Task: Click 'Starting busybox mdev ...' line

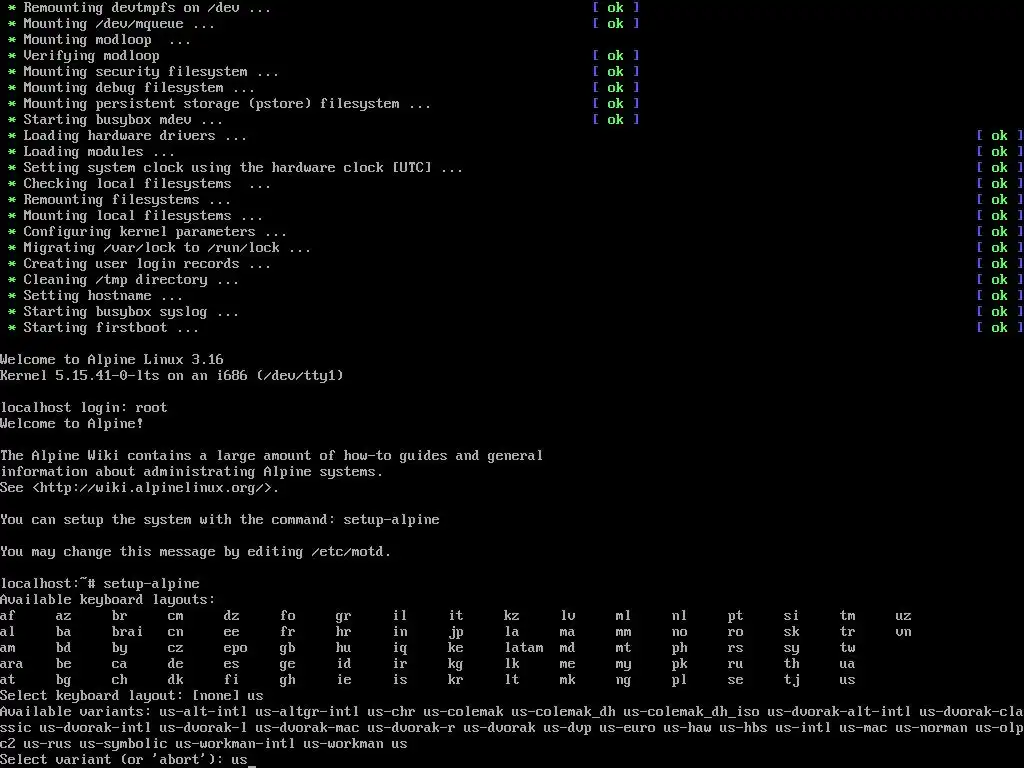Action: tap(123, 120)
